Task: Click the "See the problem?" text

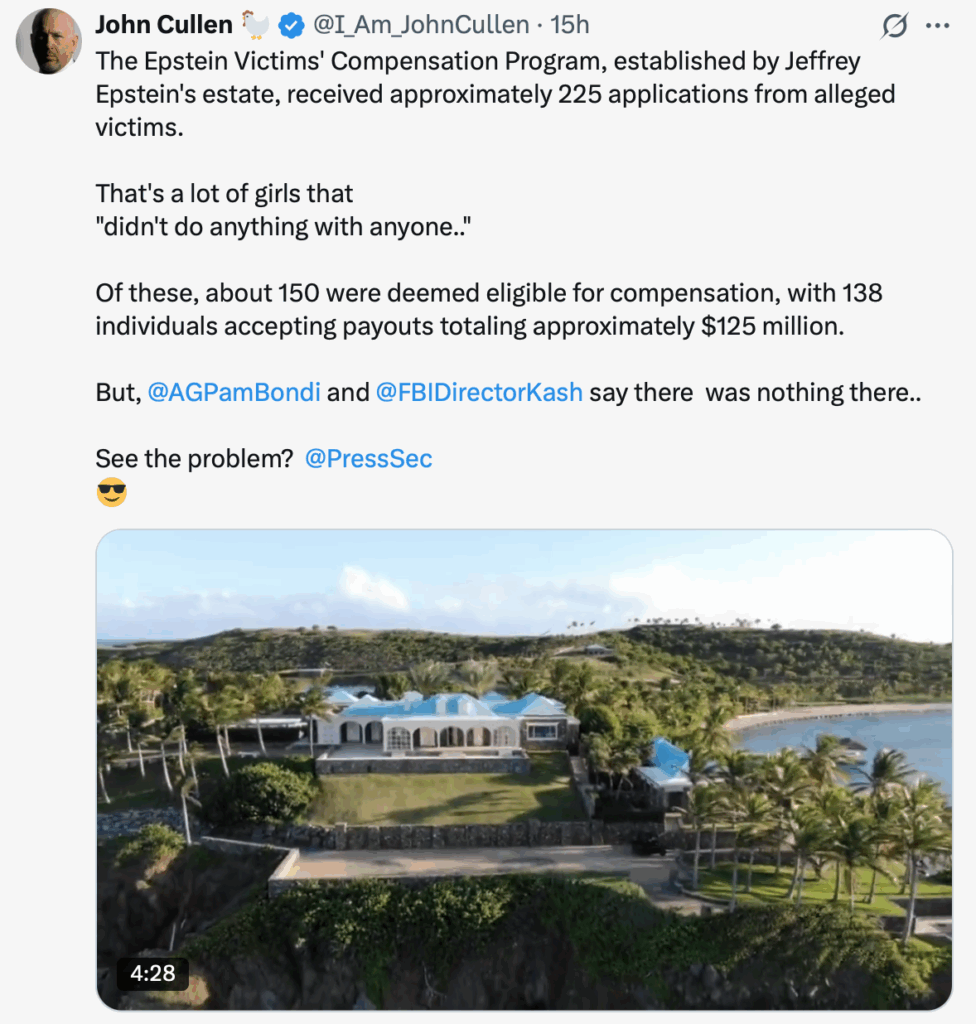Action: (x=194, y=459)
